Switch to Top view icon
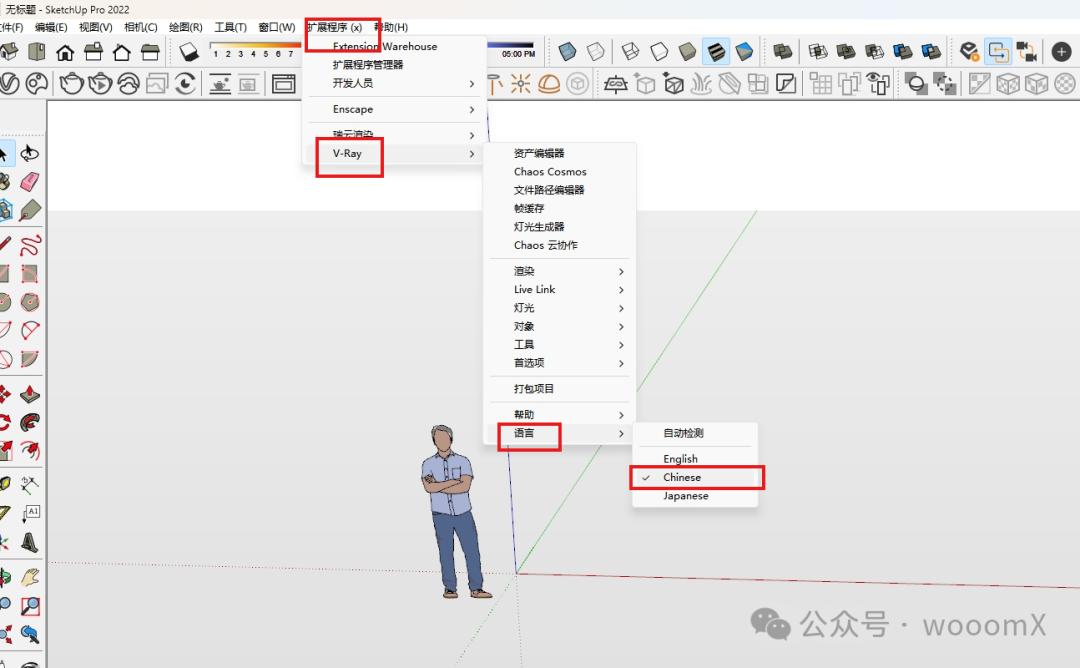The height and width of the screenshot is (668, 1080). [37, 52]
